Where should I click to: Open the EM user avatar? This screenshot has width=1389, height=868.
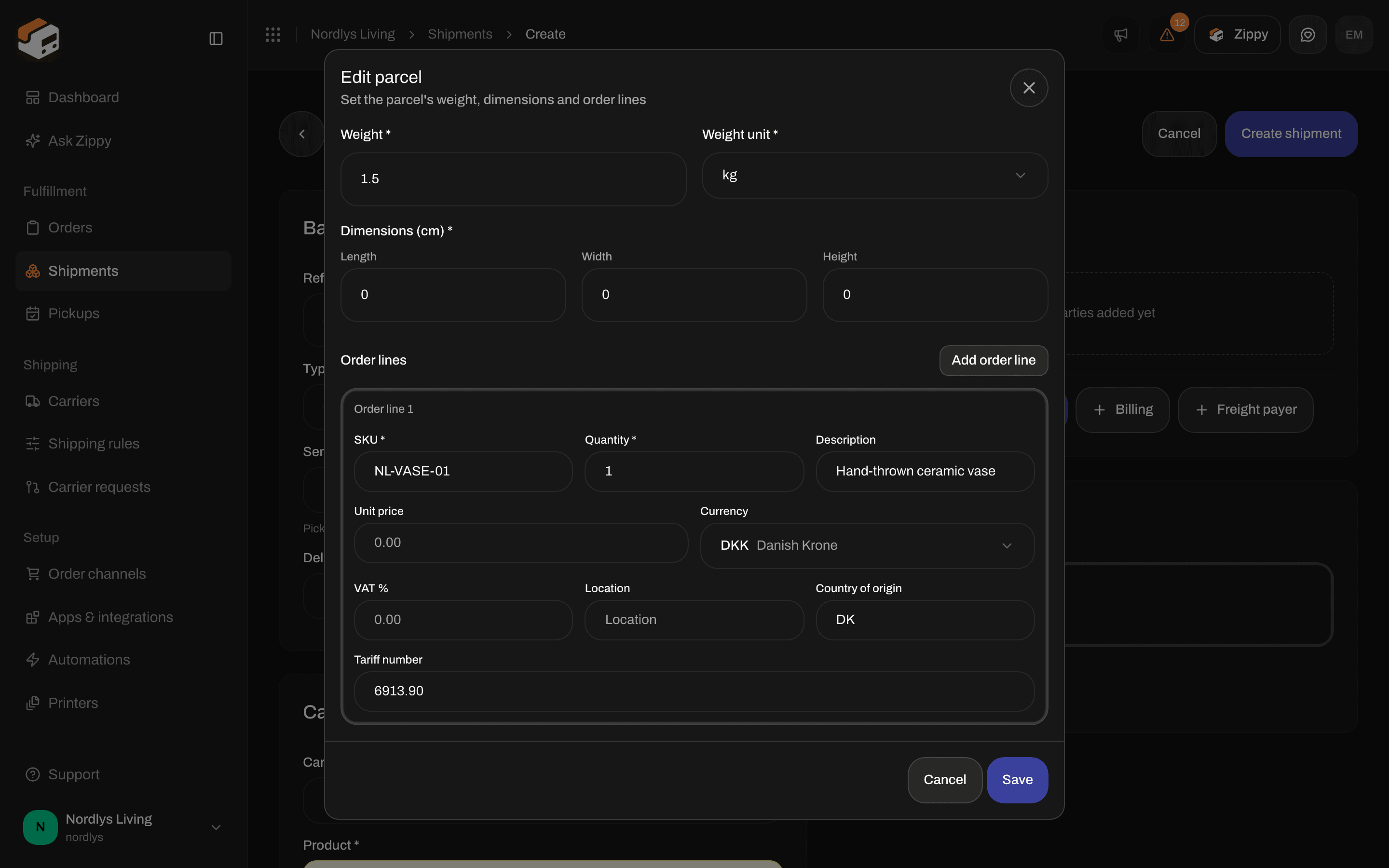1353,35
